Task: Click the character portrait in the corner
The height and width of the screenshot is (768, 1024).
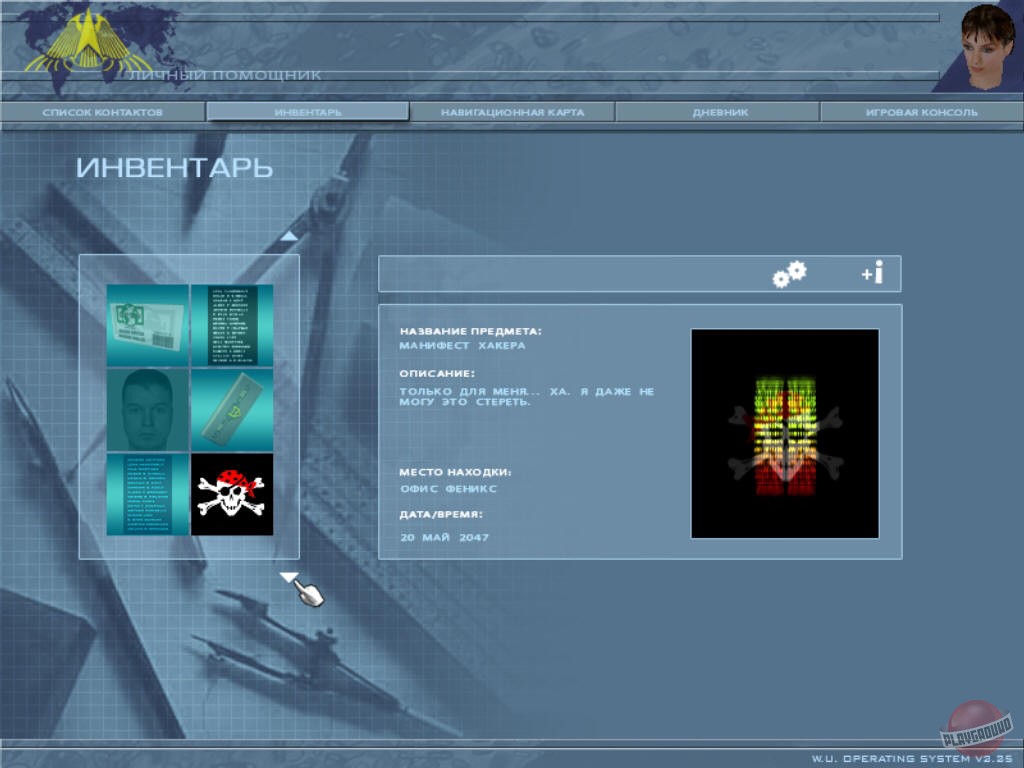Action: pyautogui.click(x=987, y=46)
